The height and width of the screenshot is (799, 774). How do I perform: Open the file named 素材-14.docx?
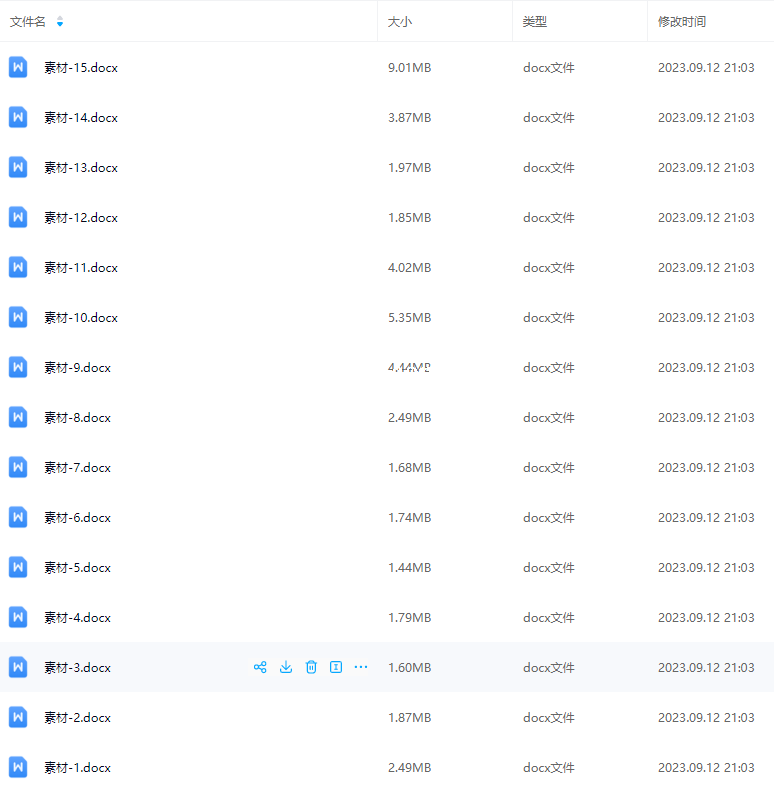[81, 117]
